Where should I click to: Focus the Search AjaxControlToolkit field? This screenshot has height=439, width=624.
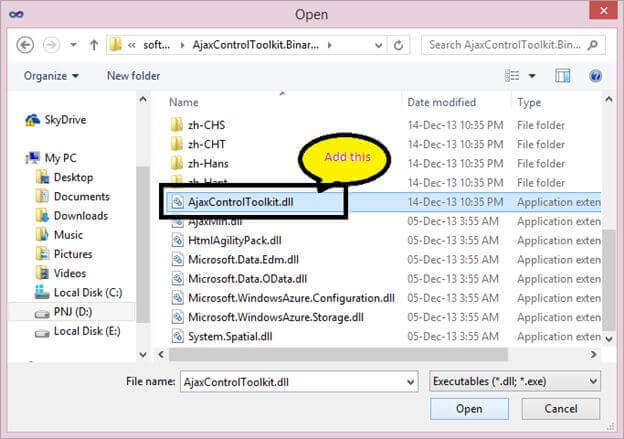coord(513,45)
